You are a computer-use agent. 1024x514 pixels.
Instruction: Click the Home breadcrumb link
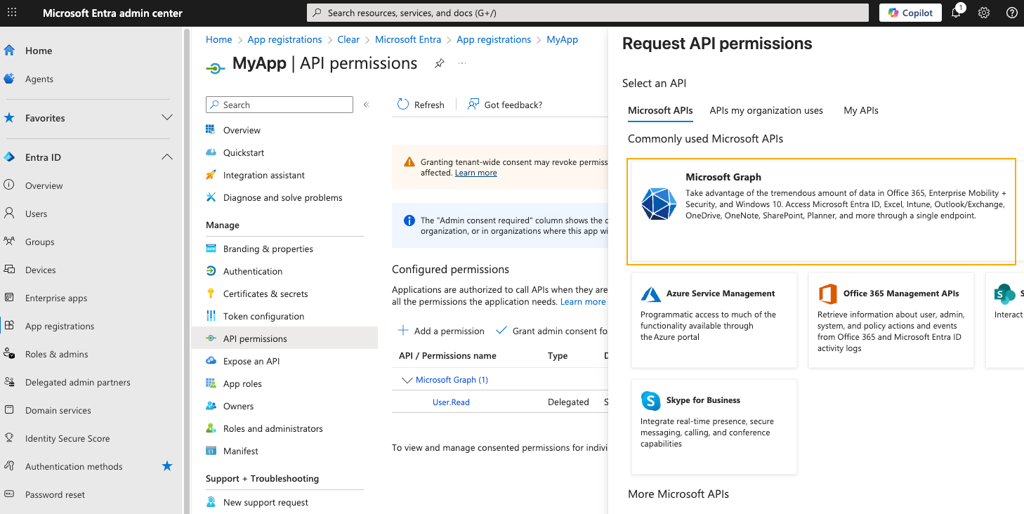pos(219,39)
